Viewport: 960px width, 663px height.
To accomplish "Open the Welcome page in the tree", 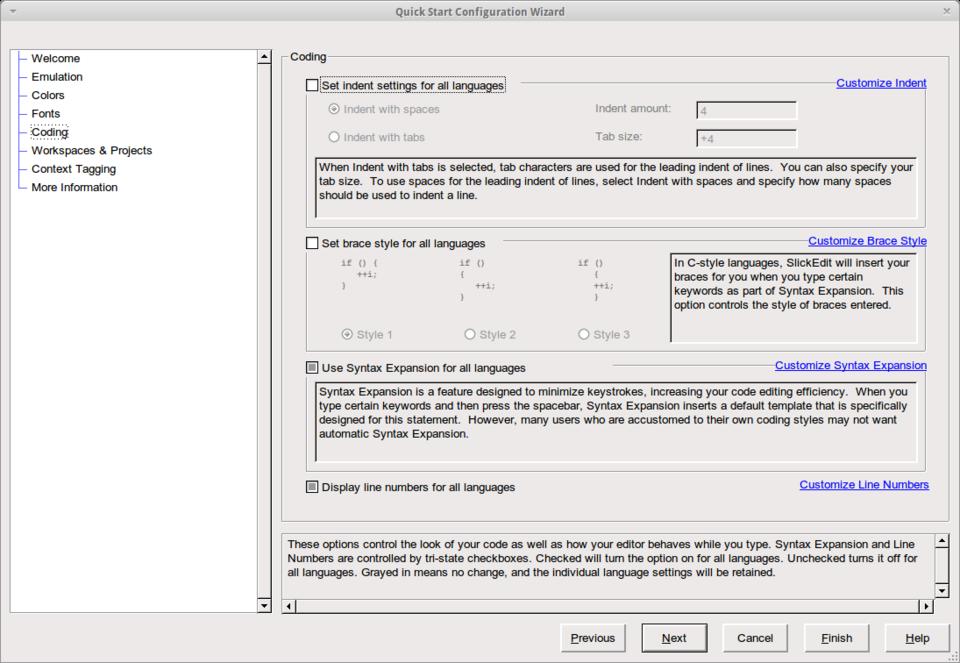I will coord(55,58).
